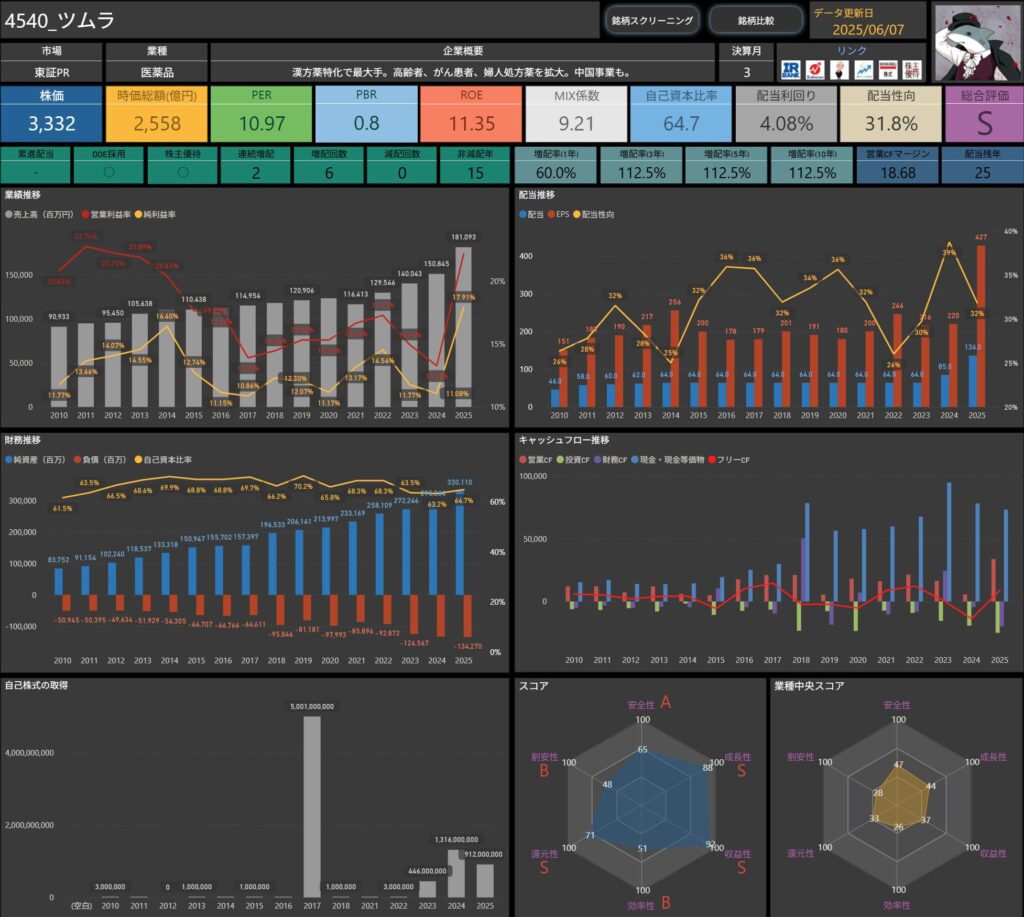Click the 2017 buyback bar labeled 5,001,000,000
The image size is (1024, 917).
click(312, 807)
